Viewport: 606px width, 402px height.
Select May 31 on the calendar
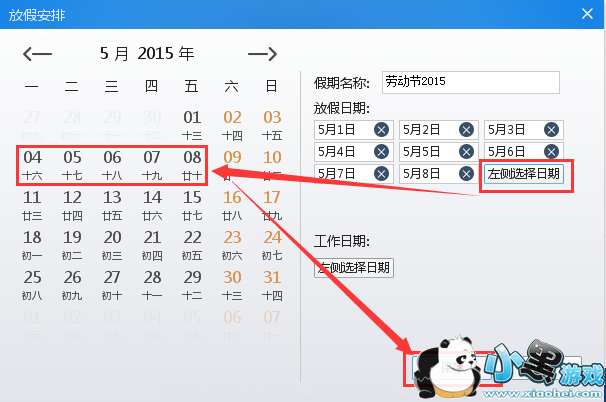point(272,285)
